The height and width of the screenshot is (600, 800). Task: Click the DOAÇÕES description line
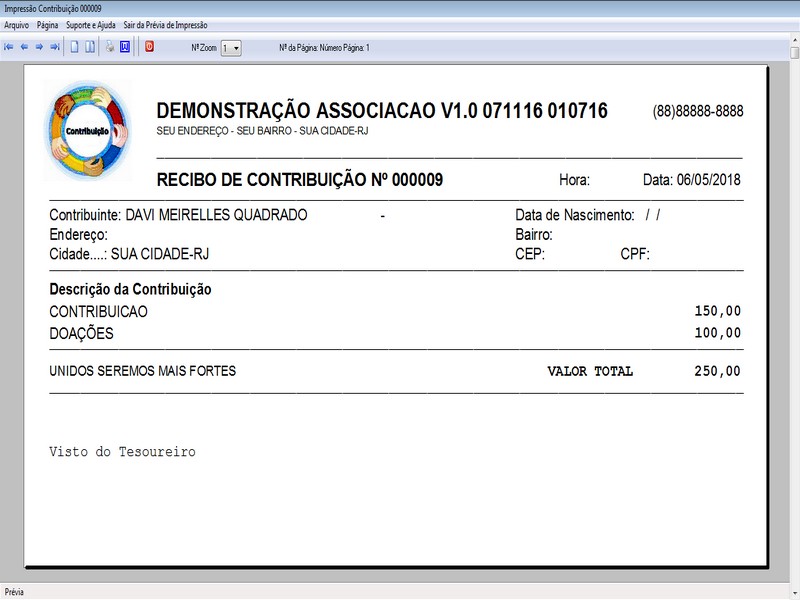82,333
